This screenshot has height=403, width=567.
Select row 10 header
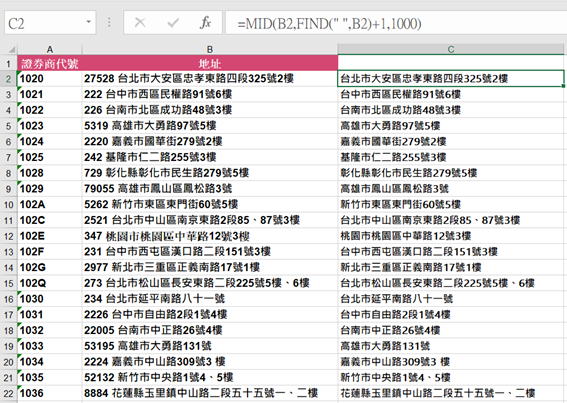click(8, 205)
